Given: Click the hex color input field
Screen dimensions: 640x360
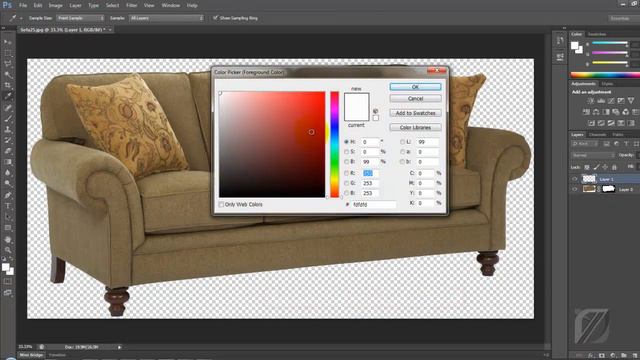Looking at the screenshot, I should click(x=374, y=204).
